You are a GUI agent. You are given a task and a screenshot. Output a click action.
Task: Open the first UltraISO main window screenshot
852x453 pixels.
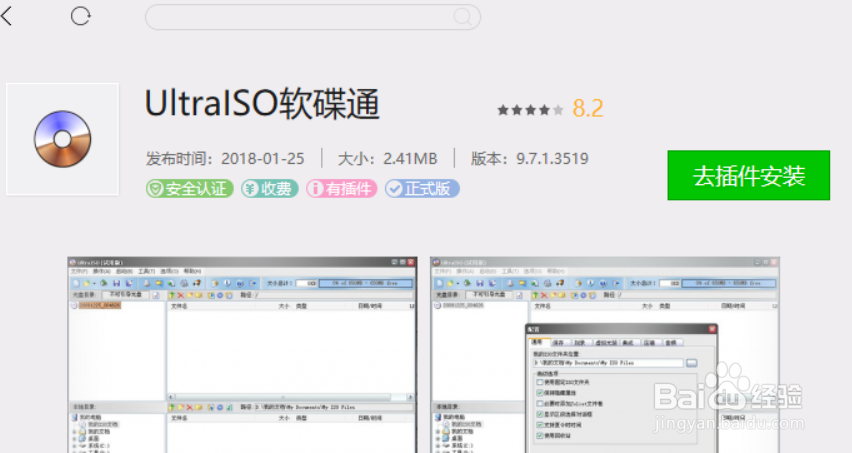point(242,355)
